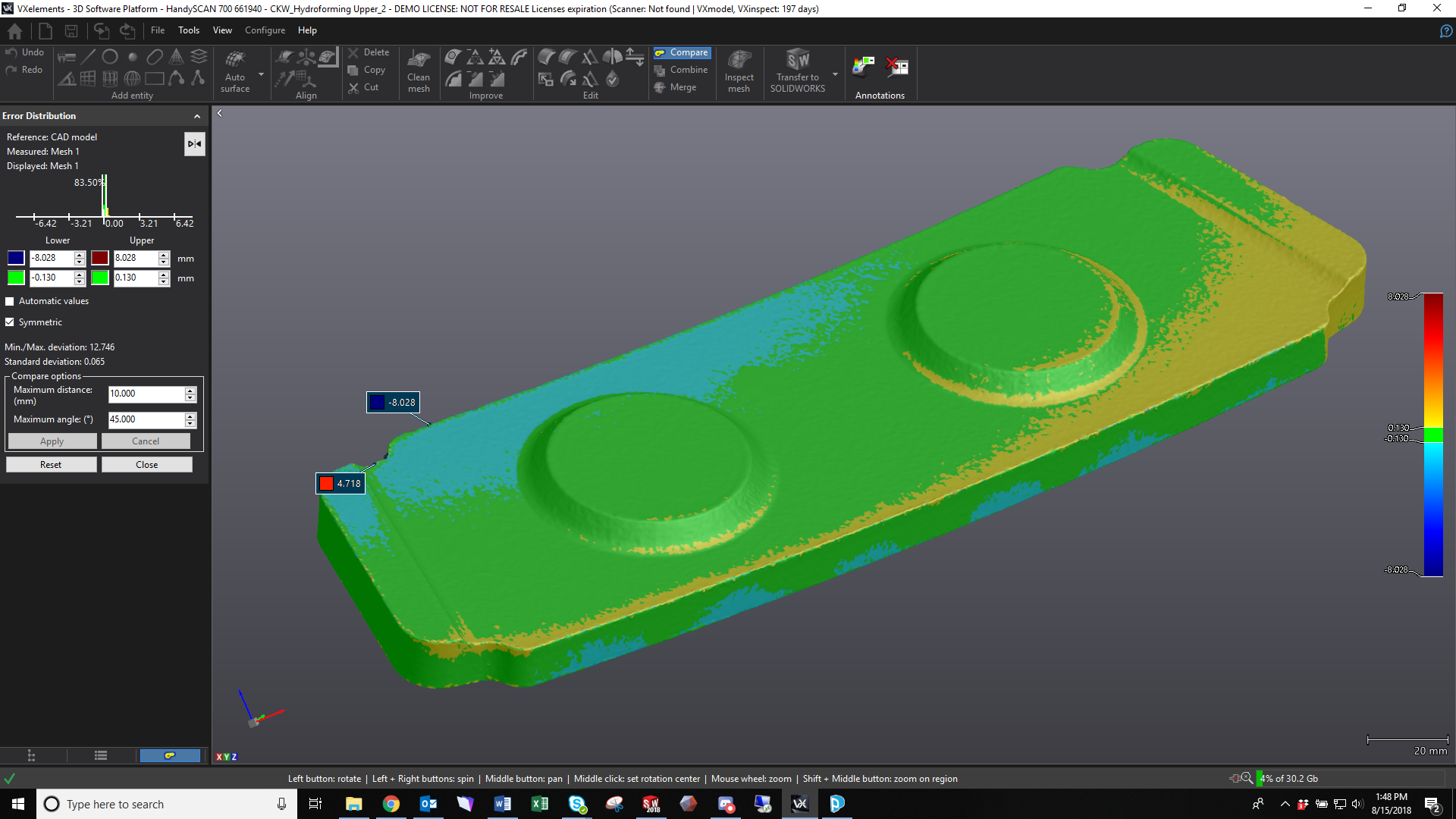Uncheck the Symmetric checkbox
This screenshot has height=819, width=1456.
pos(10,322)
